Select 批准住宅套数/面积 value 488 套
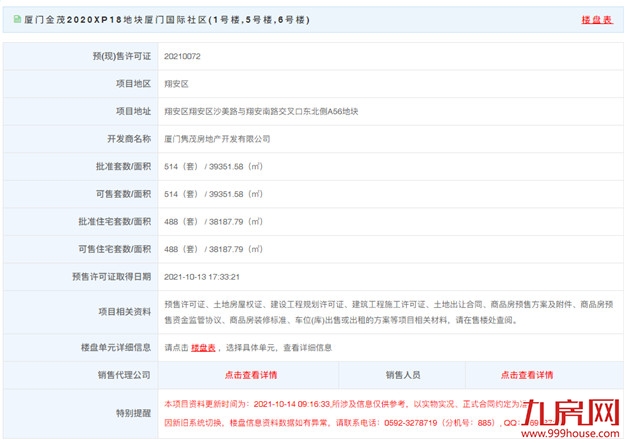The image size is (625, 443). tap(213, 221)
